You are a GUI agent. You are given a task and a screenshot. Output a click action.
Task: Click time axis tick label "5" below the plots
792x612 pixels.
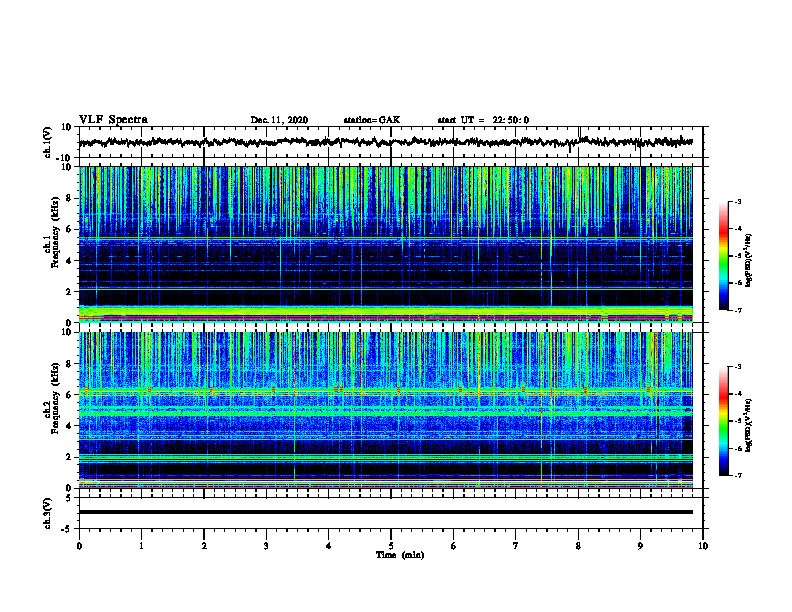[x=391, y=546]
